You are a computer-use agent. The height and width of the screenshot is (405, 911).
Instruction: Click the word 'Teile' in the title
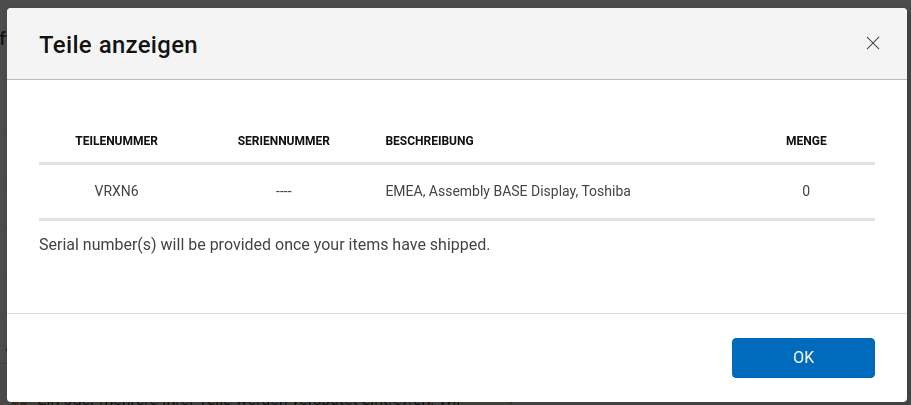[x=68, y=44]
